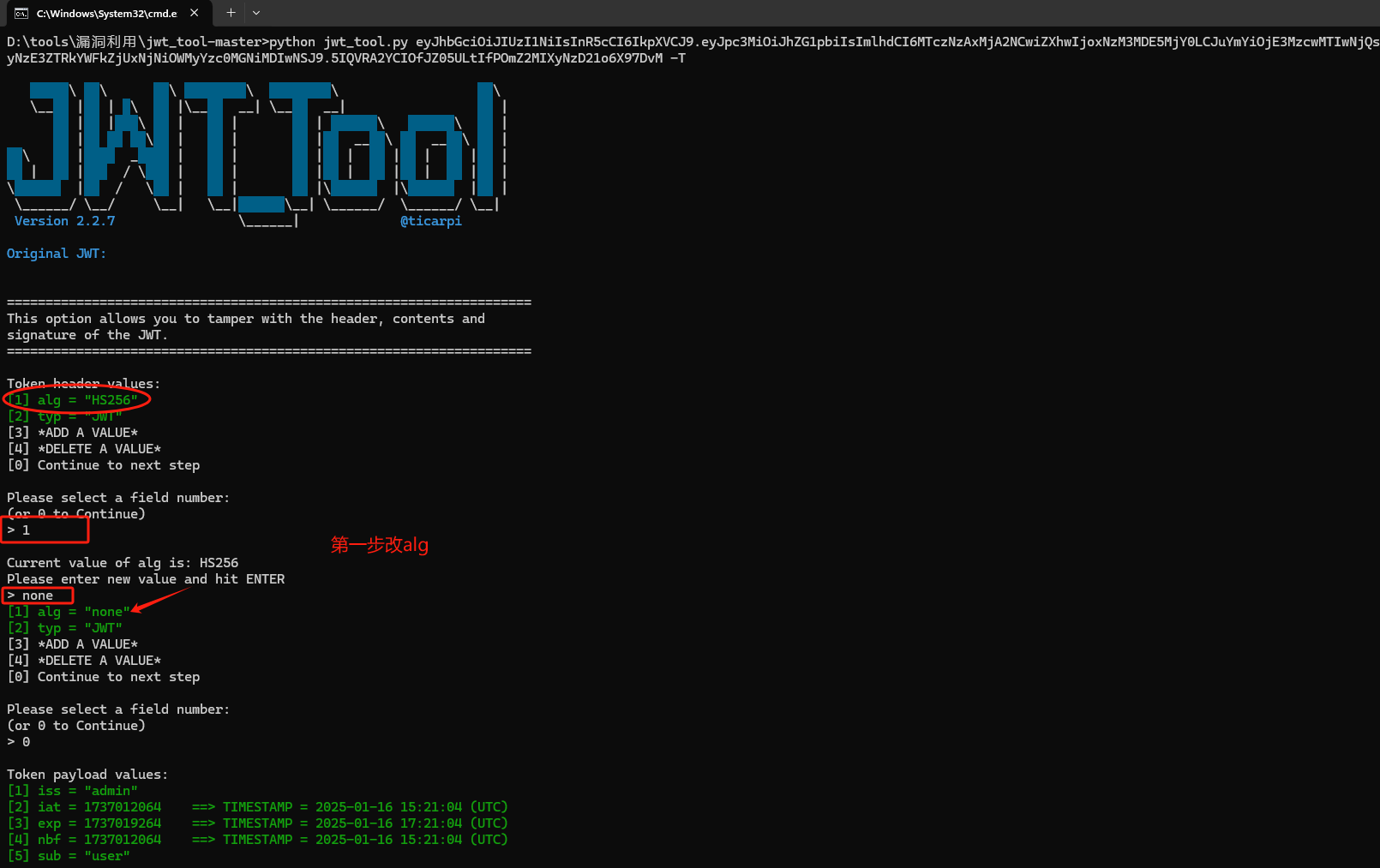
Task: Click the cmd icon in the tab
Action: 21,13
